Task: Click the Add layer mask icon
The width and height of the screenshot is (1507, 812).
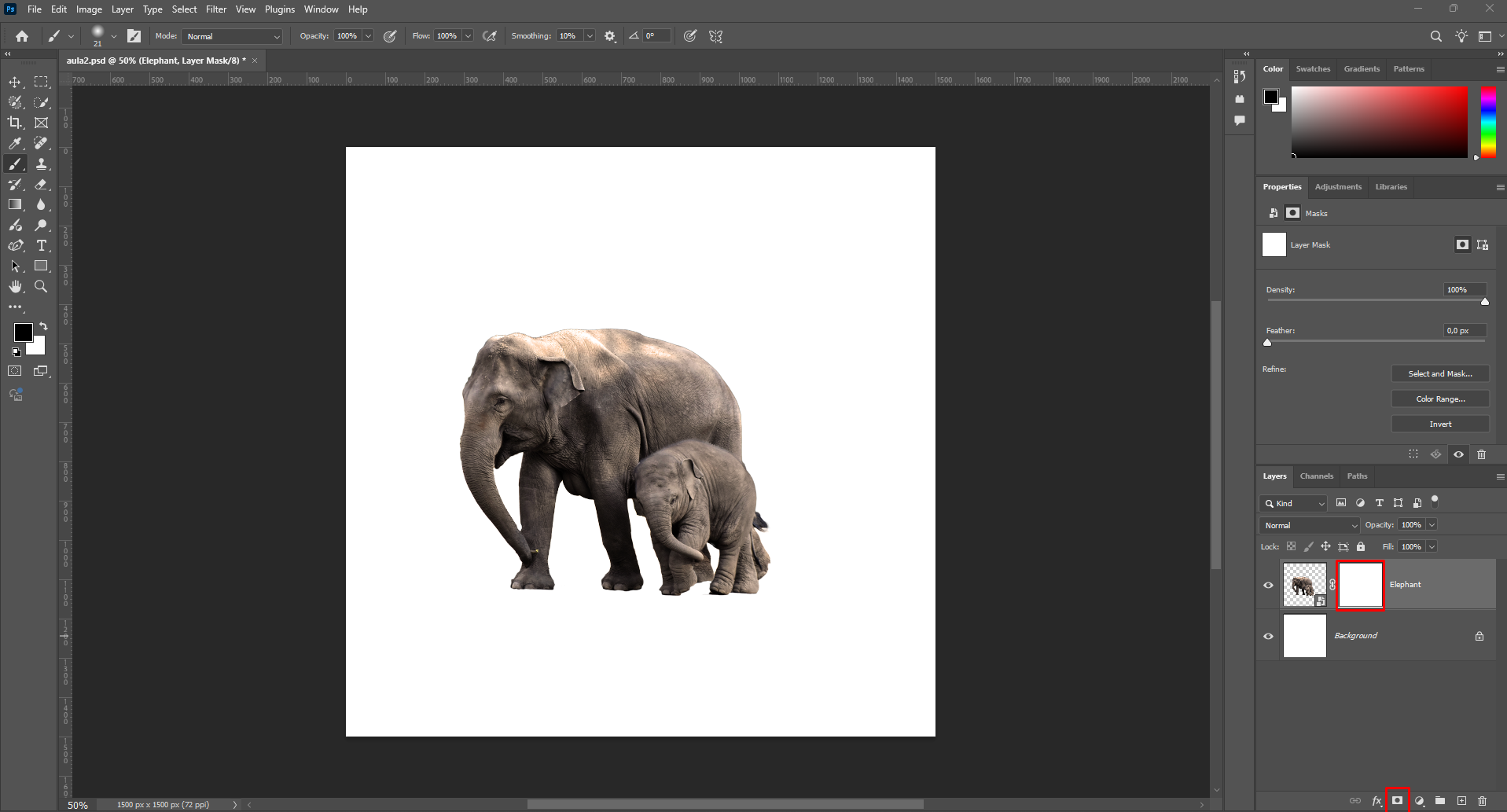Action: [x=1397, y=800]
